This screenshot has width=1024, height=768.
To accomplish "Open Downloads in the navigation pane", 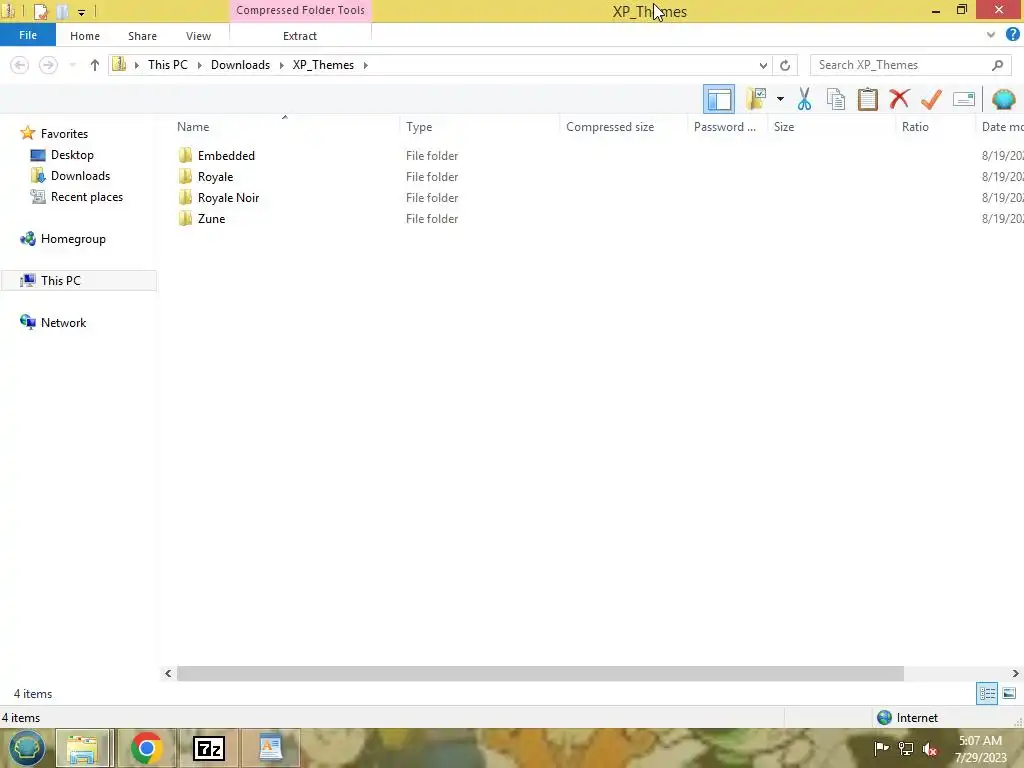I will pos(80,176).
